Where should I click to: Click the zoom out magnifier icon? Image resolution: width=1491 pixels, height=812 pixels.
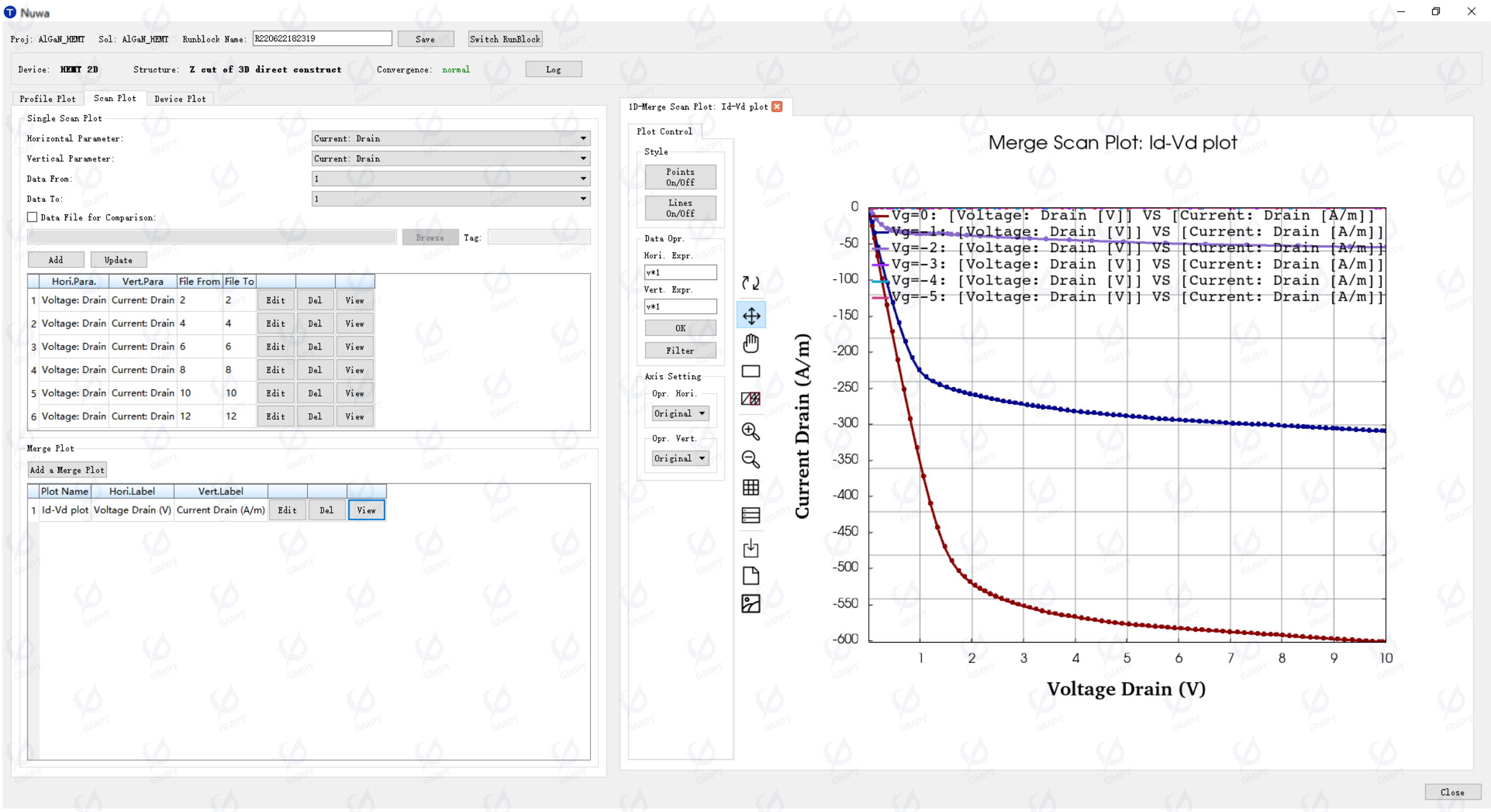tap(751, 459)
